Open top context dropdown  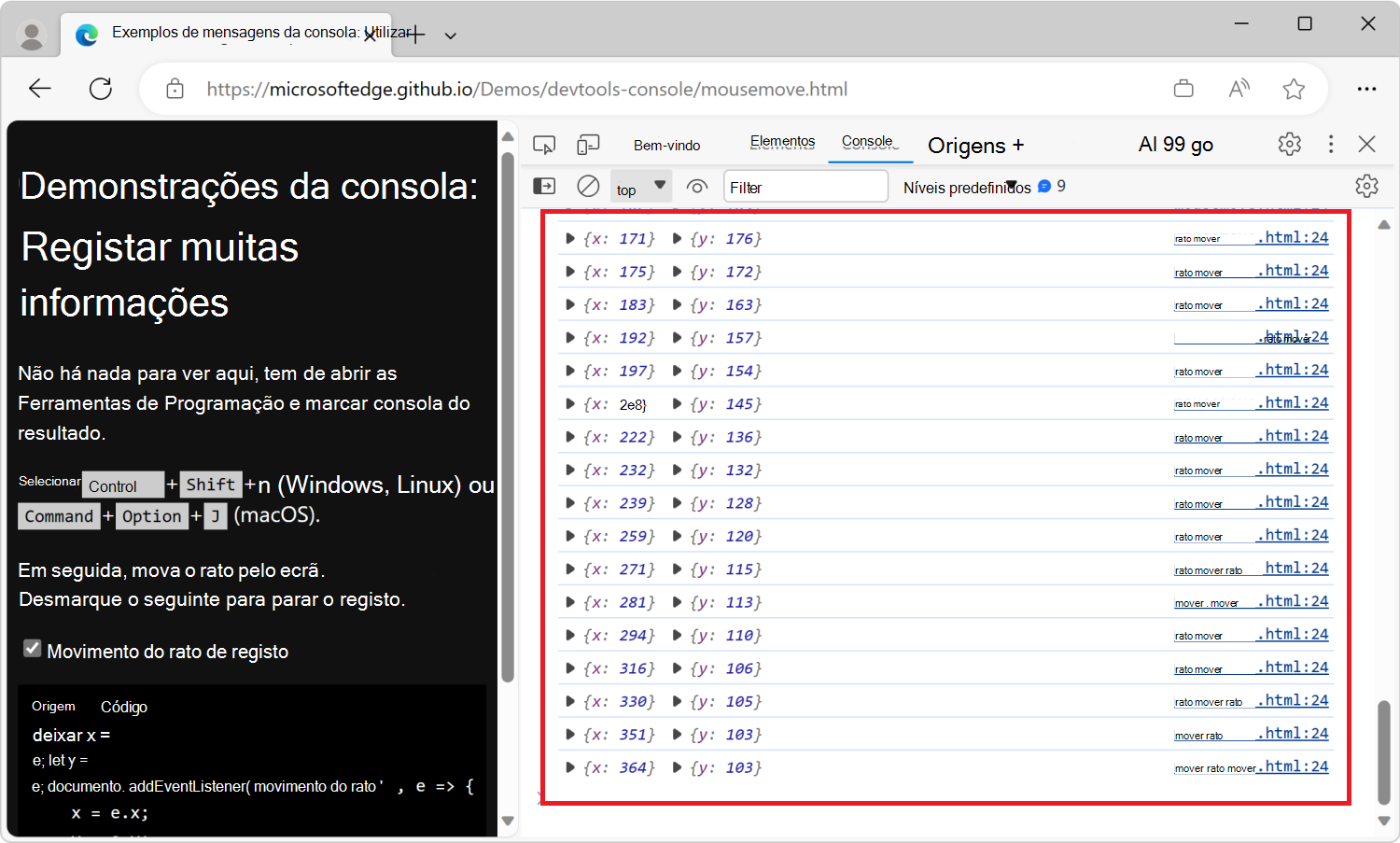pyautogui.click(x=641, y=187)
